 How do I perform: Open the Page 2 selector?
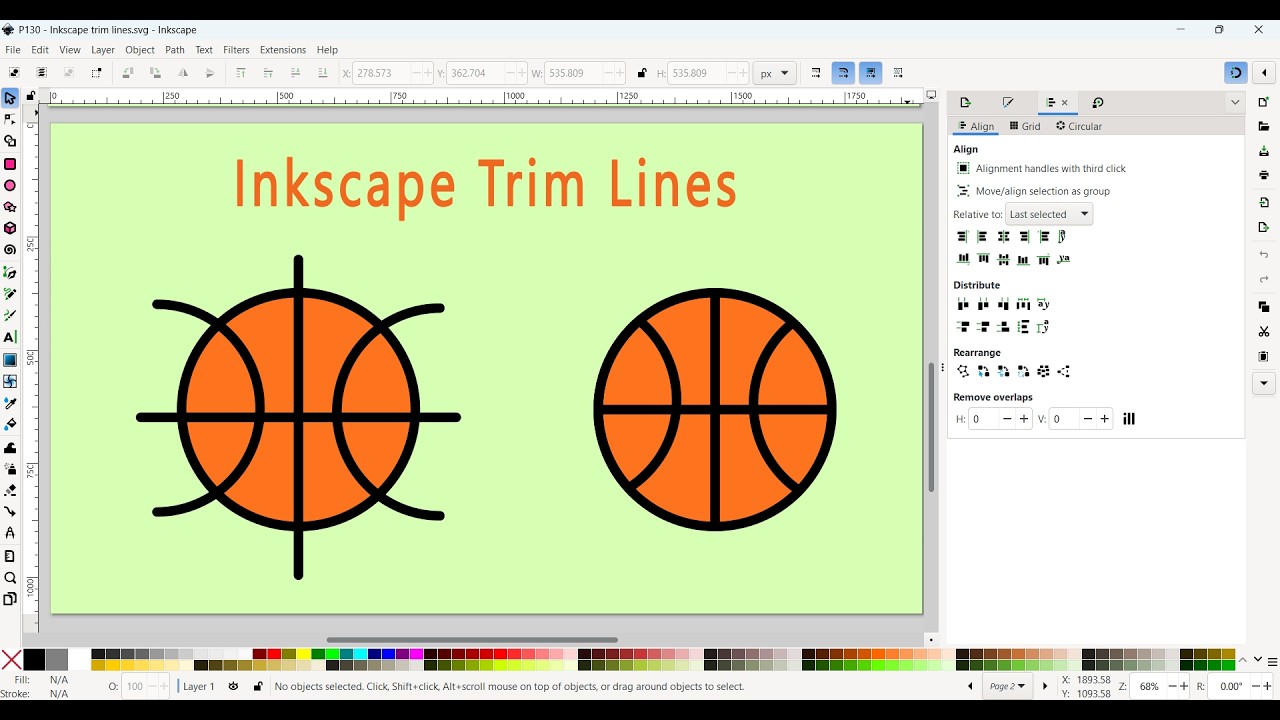coord(1007,686)
